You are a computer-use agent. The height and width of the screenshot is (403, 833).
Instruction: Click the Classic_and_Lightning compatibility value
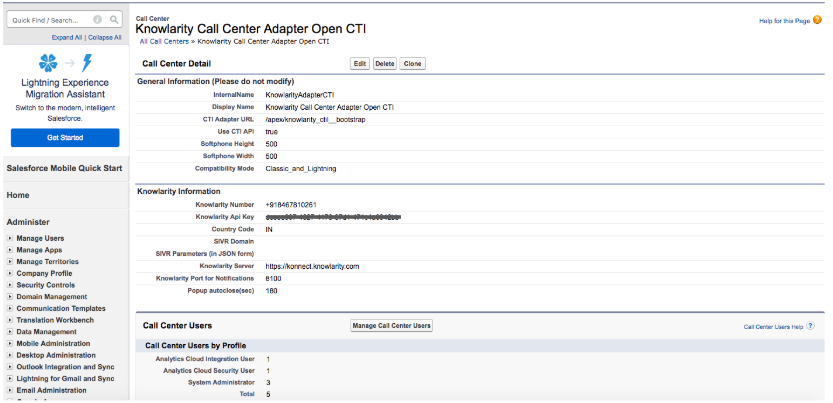[301, 169]
